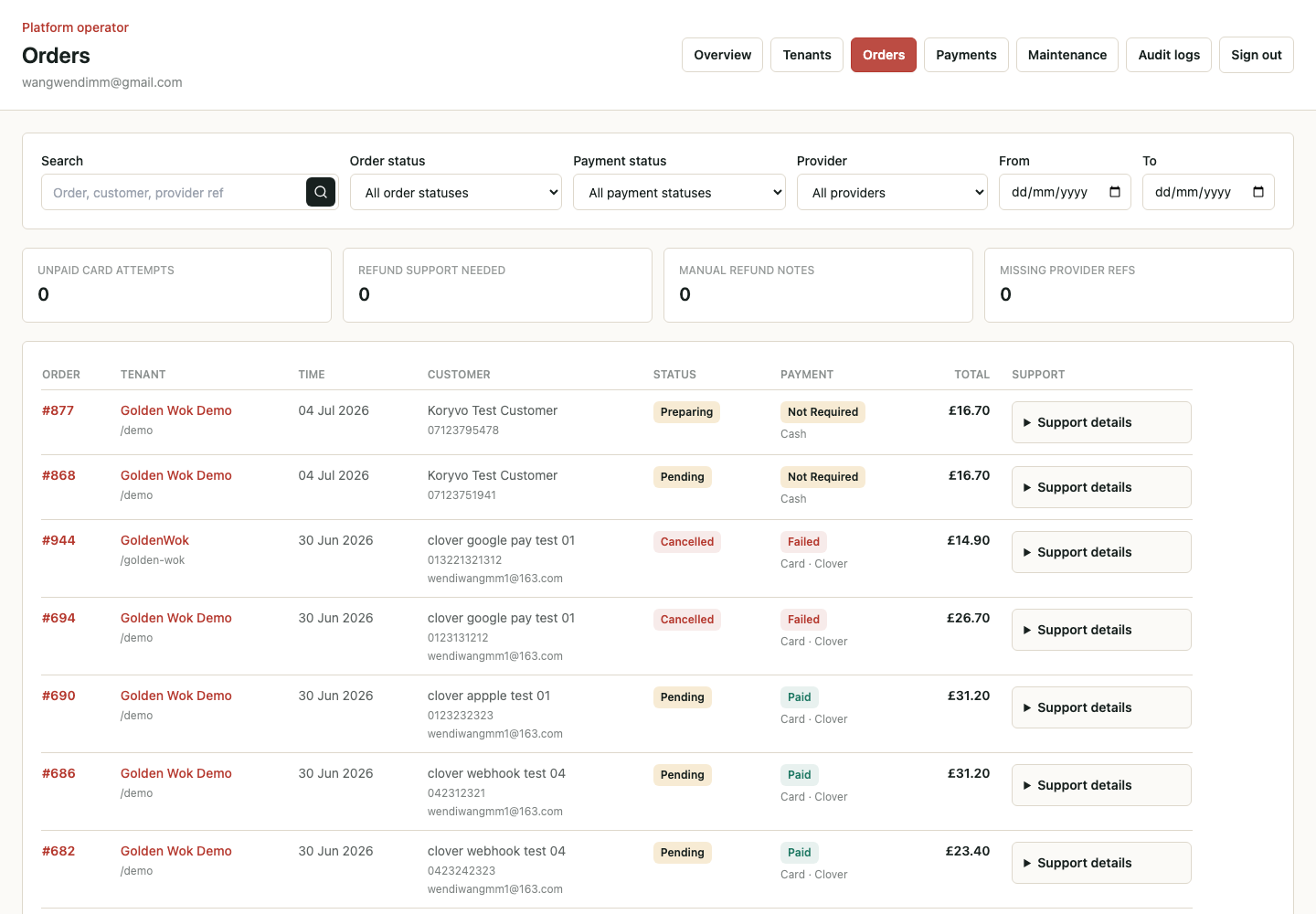
Task: Open Golden Wok Demo tenant in #690 row
Action: (x=176, y=696)
